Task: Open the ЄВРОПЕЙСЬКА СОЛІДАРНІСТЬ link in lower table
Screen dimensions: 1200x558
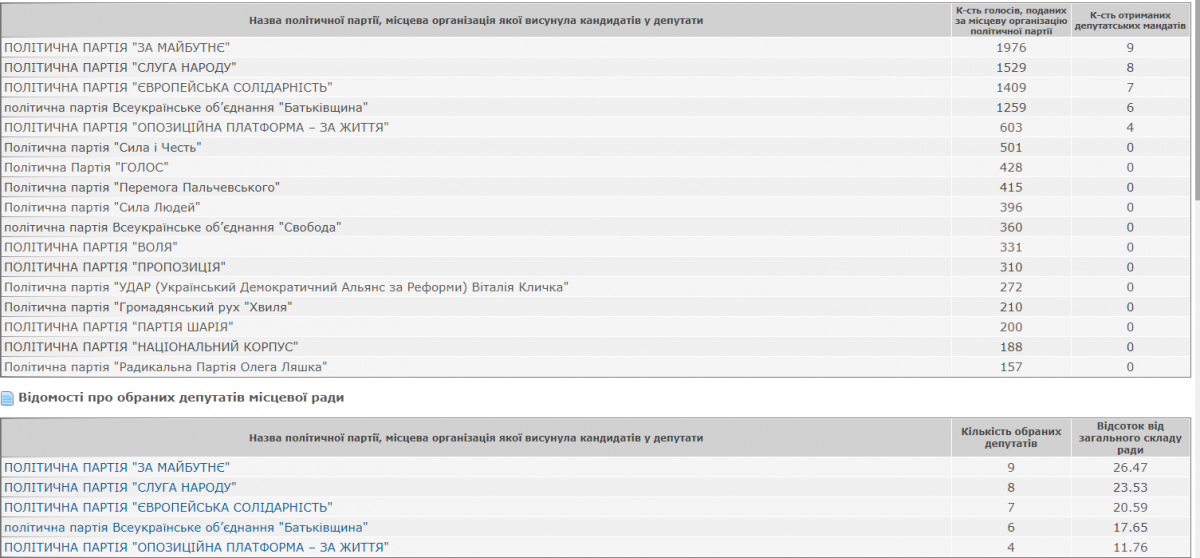Action: [x=168, y=507]
